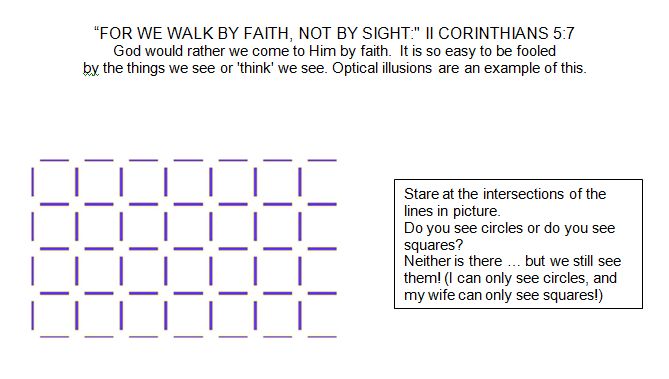Select the word "FAITH," in the title line
Viewport: 669px width, 379px height.
click(268, 33)
